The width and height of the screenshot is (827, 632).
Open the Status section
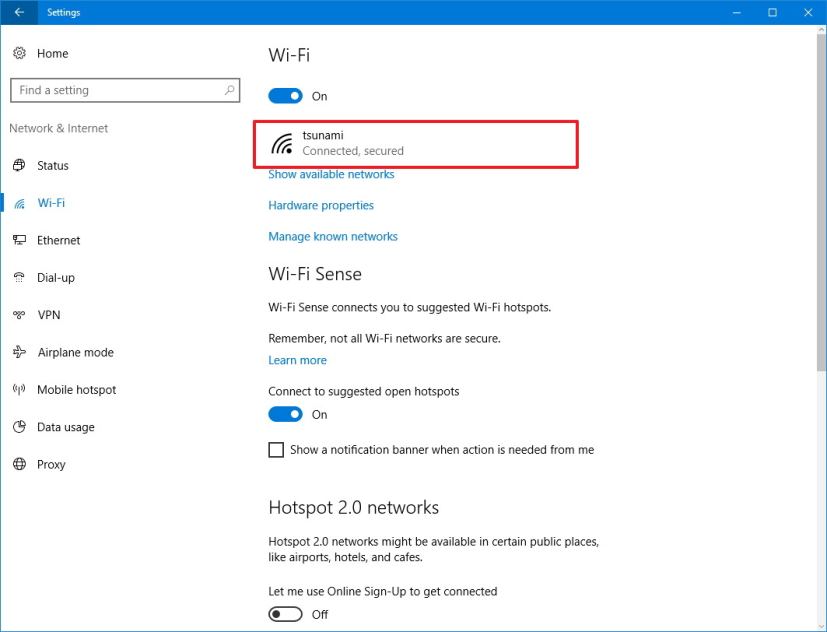53,165
